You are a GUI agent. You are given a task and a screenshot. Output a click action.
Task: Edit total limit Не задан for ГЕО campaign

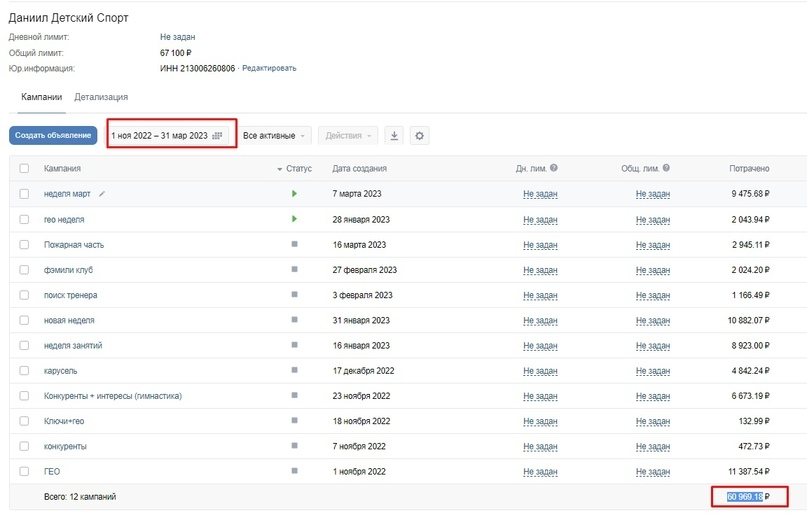653,472
